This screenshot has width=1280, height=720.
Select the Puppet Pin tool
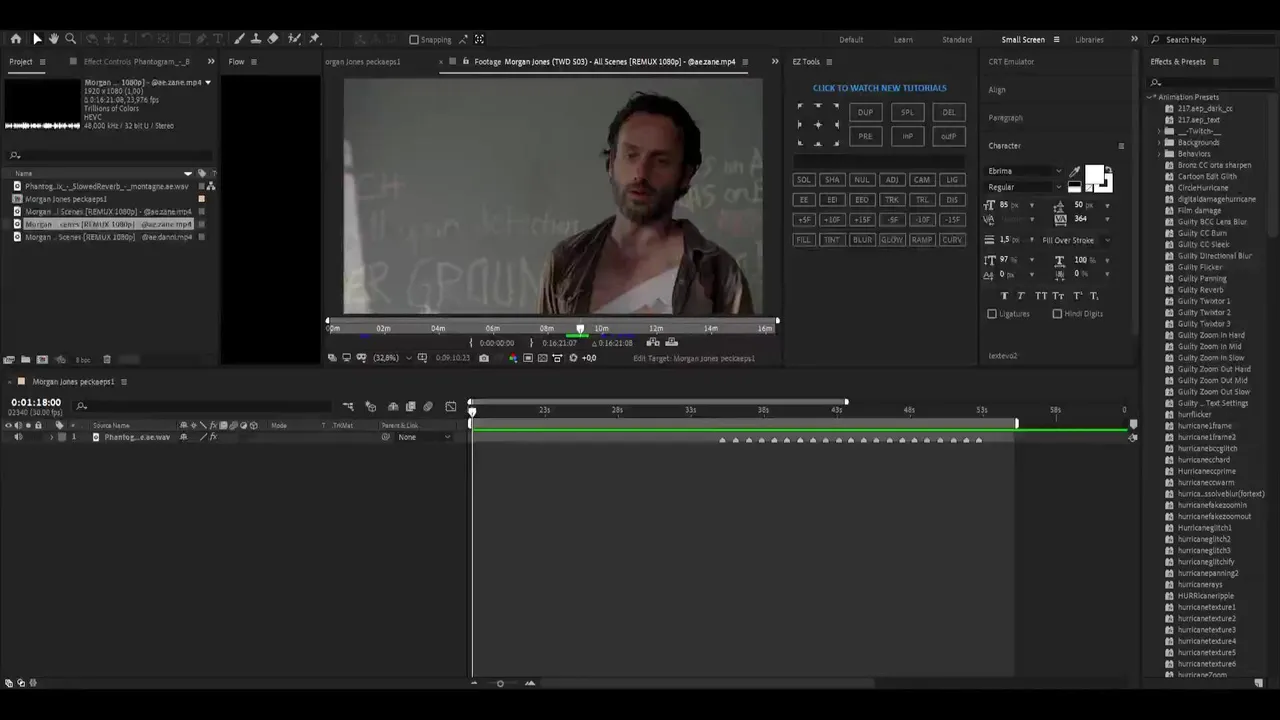(x=314, y=39)
